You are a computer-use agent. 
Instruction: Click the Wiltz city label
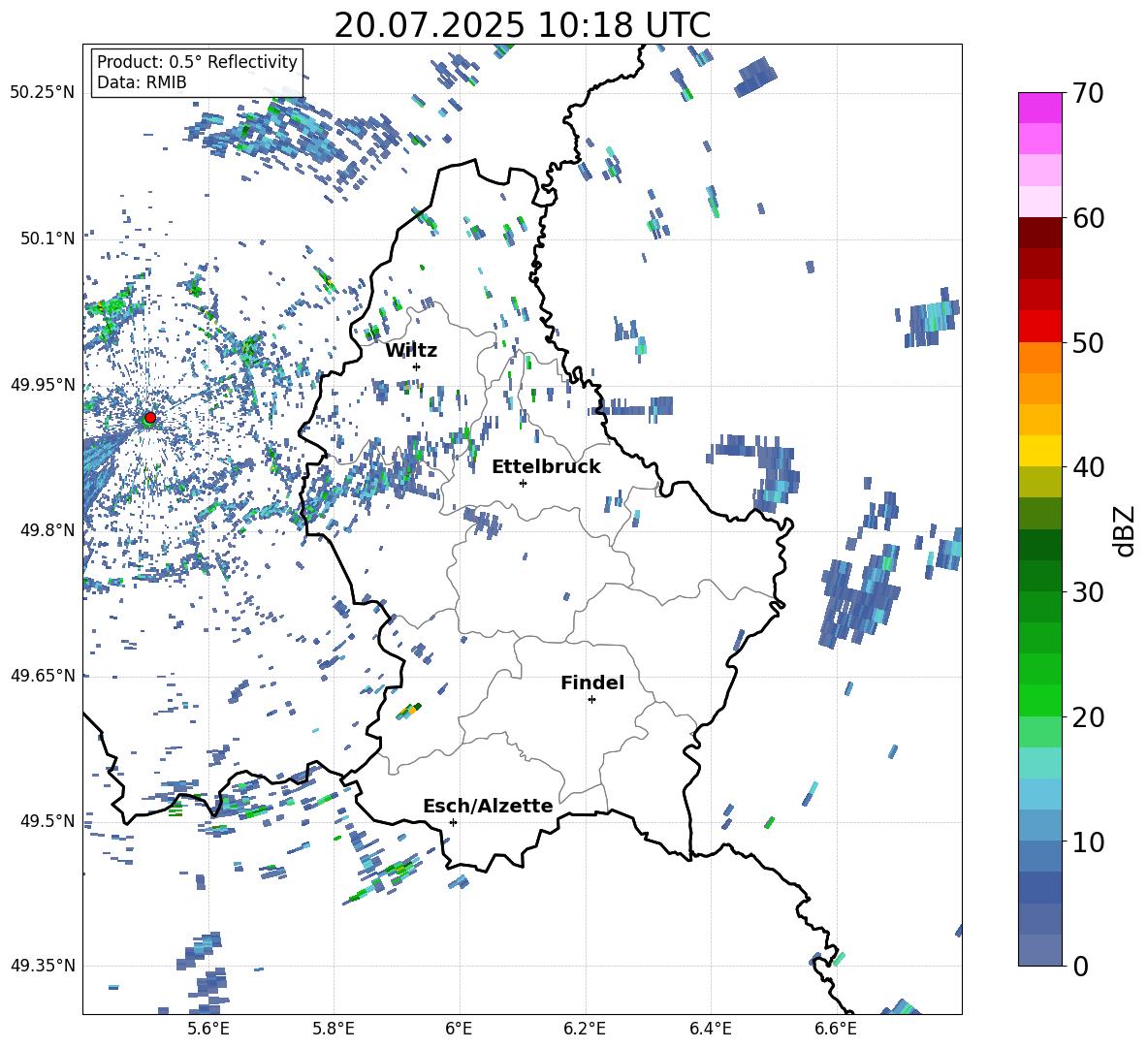[411, 351]
